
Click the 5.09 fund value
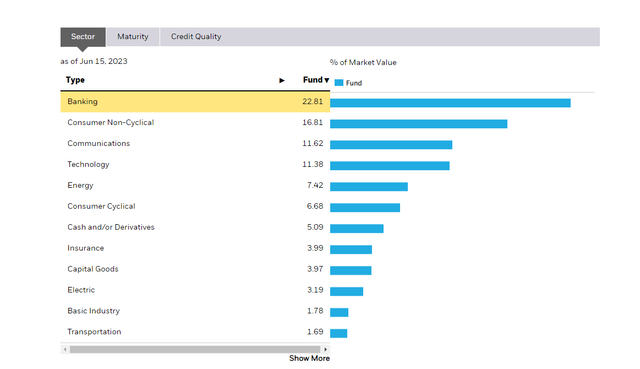[x=315, y=227]
